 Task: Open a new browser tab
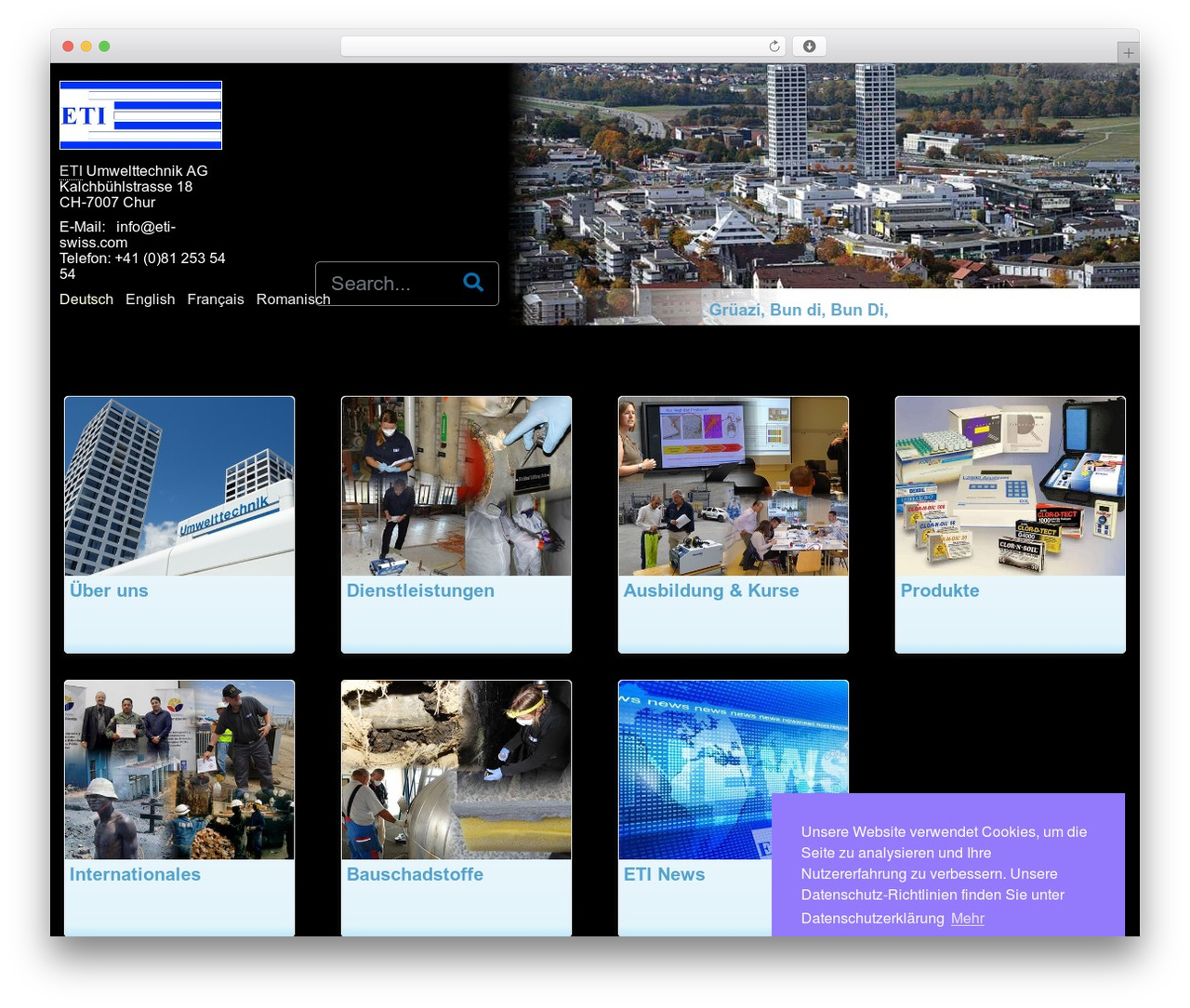tap(1128, 53)
